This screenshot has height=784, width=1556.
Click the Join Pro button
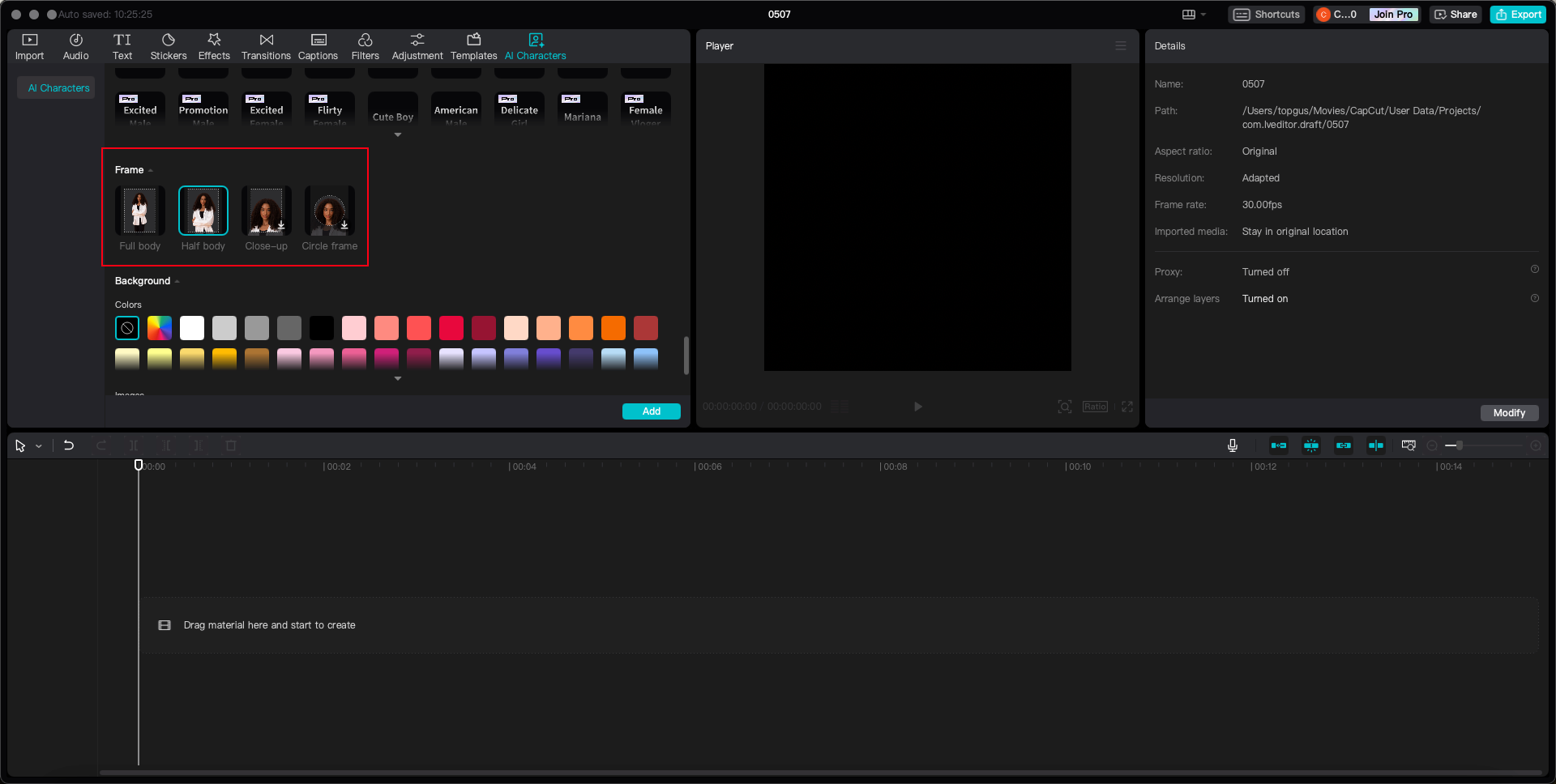pos(1393,15)
